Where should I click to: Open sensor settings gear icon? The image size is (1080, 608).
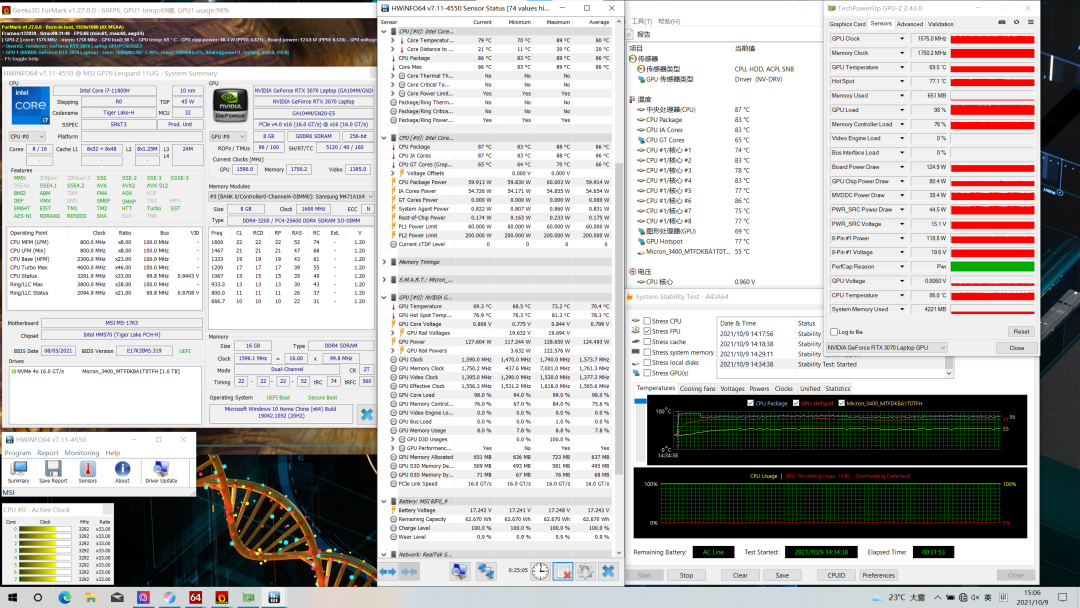(x=585, y=571)
